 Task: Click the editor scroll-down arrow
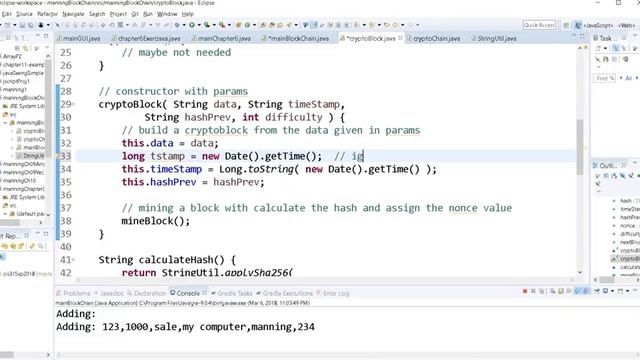[580, 272]
